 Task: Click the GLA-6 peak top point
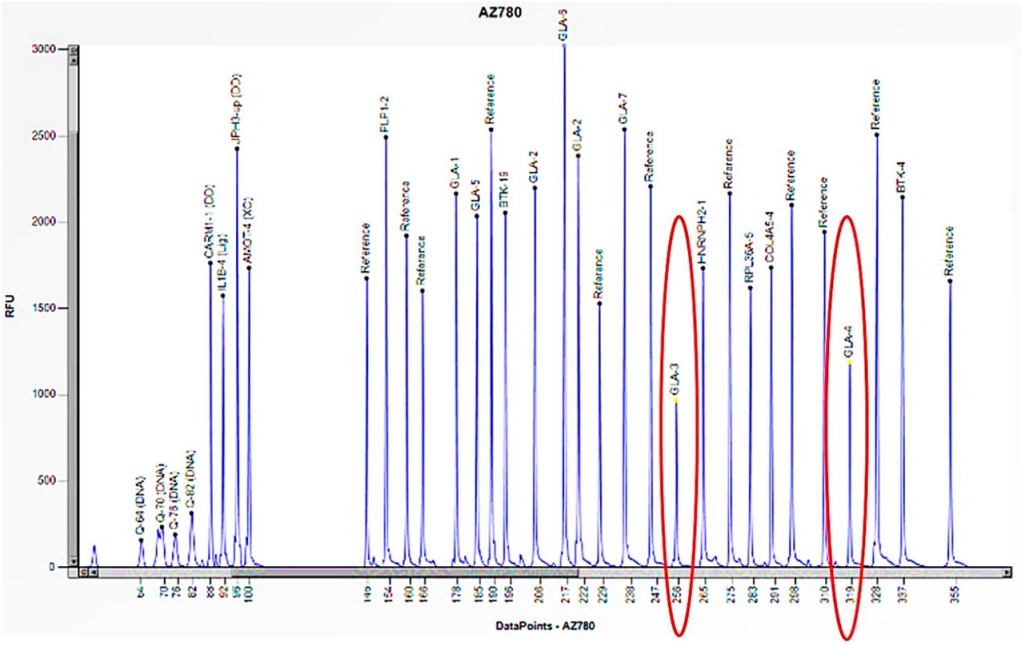pos(564,44)
